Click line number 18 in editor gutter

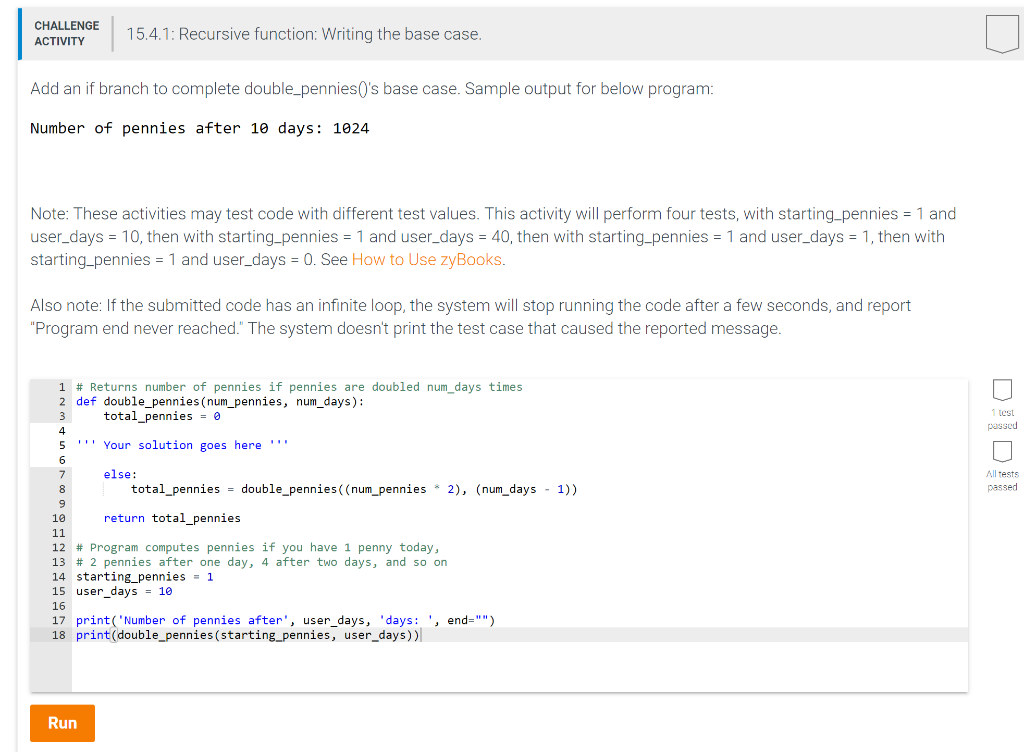59,635
